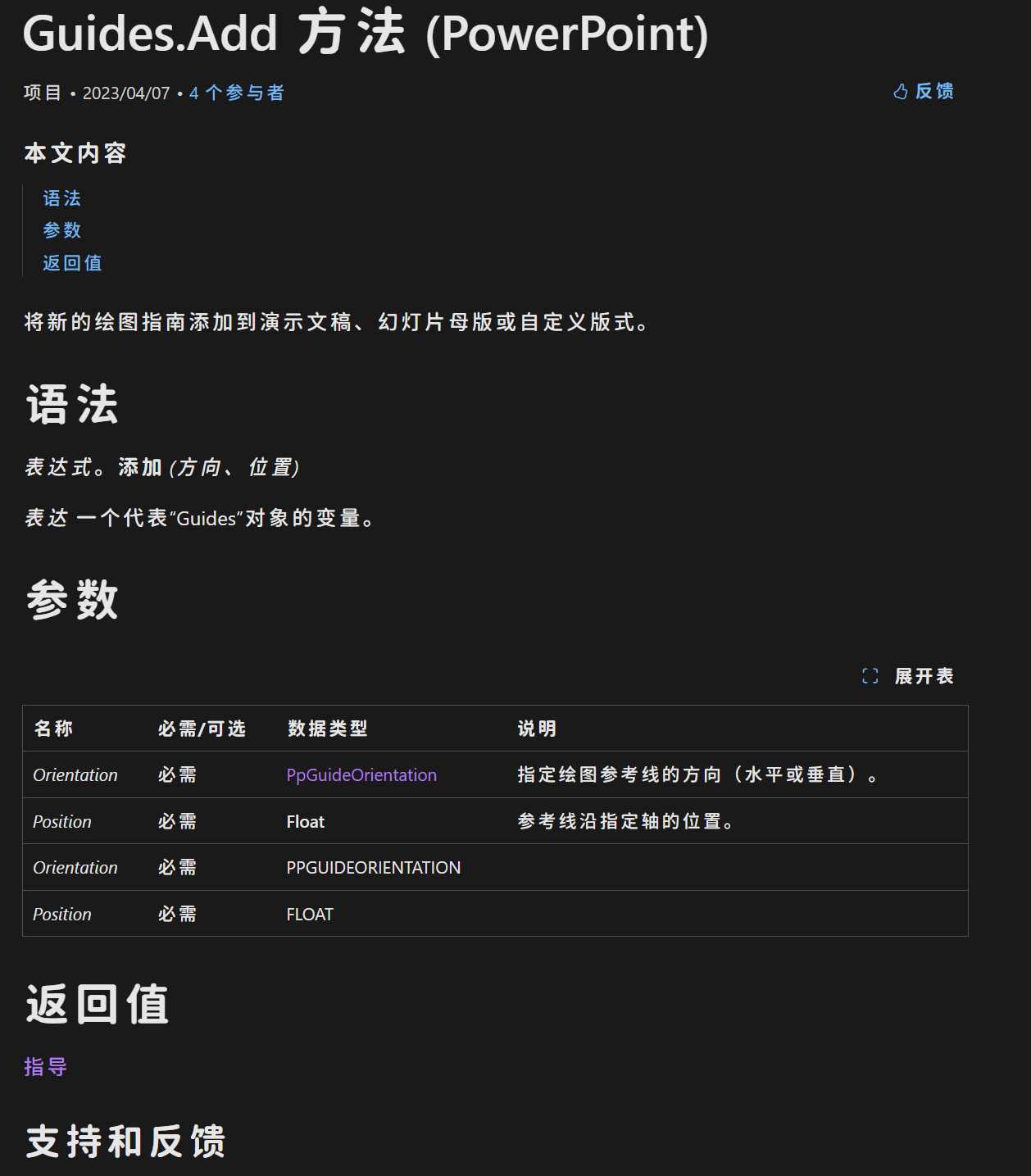Click the description 参考线沿指定轴的位置。
Viewport: 1031px width, 1176px height.
click(x=625, y=822)
